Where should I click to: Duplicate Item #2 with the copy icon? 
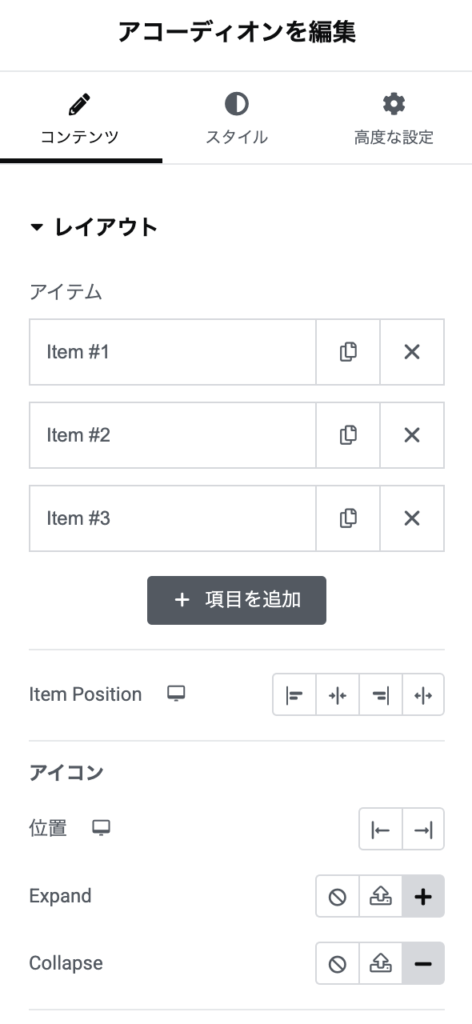click(348, 435)
